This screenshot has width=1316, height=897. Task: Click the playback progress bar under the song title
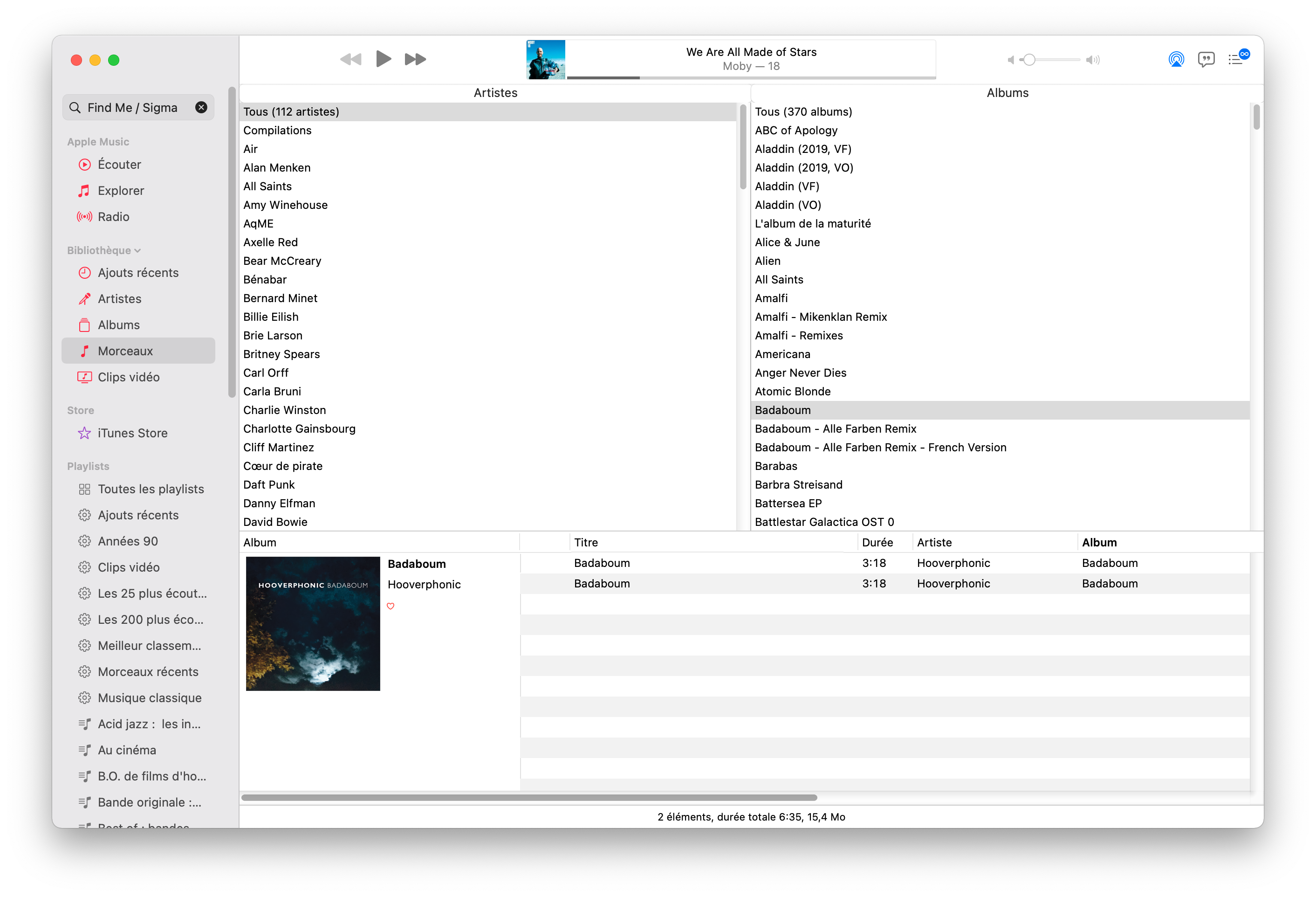(751, 78)
